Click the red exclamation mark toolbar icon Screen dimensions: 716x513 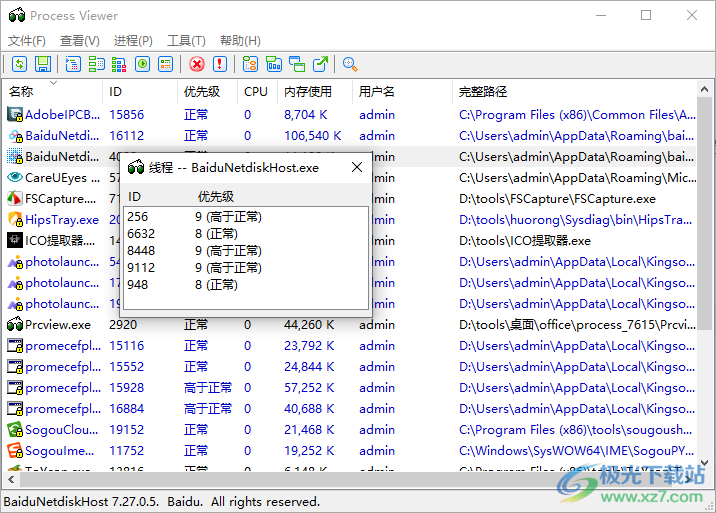click(220, 64)
